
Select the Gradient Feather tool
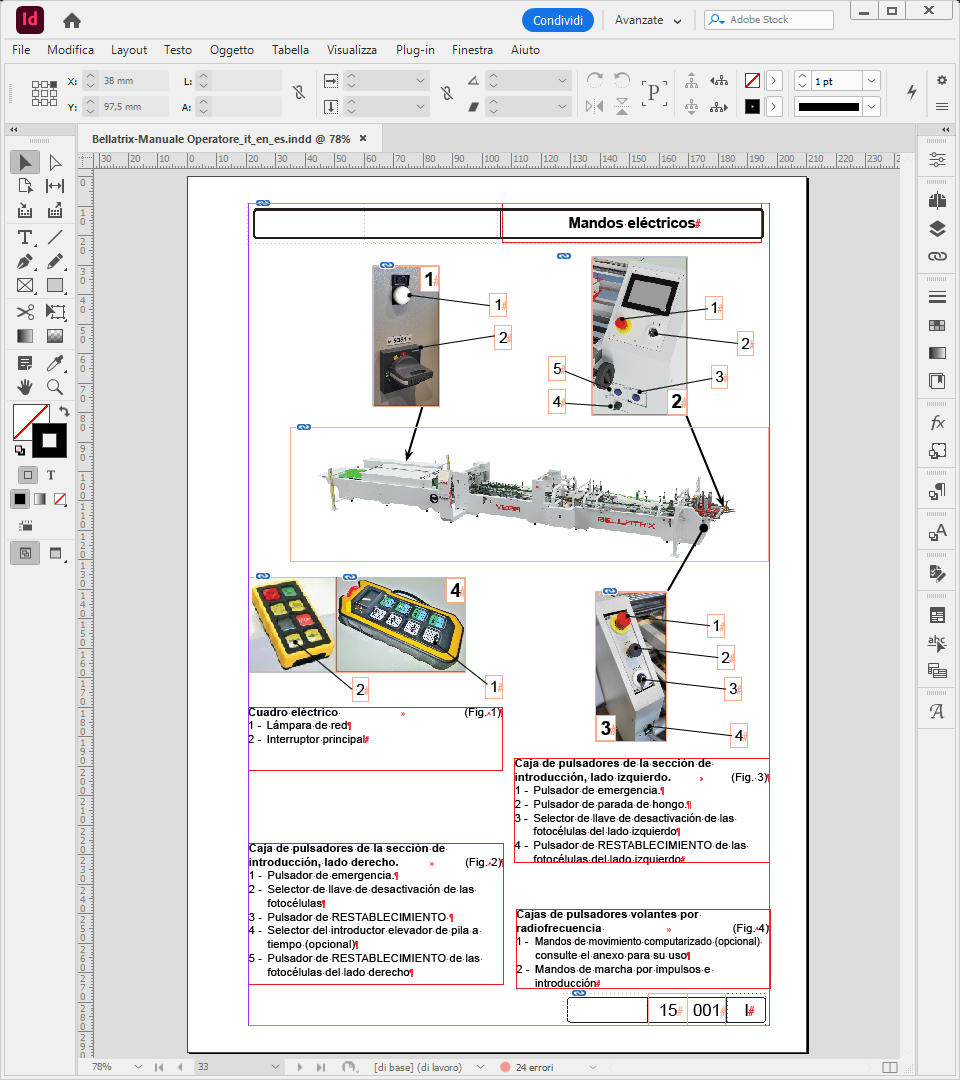click(x=55, y=336)
